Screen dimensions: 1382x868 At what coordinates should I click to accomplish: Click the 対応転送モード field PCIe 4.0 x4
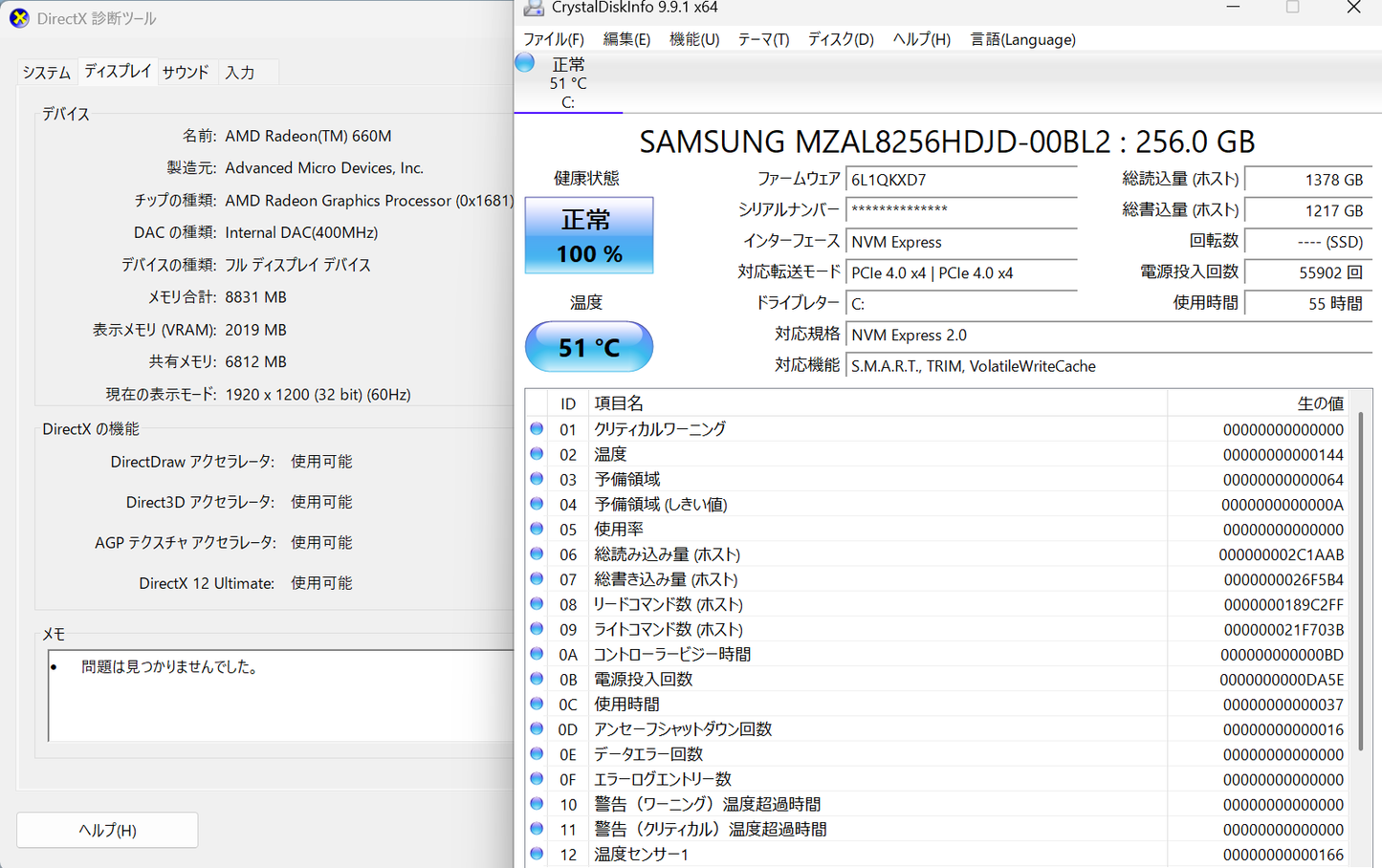961,272
